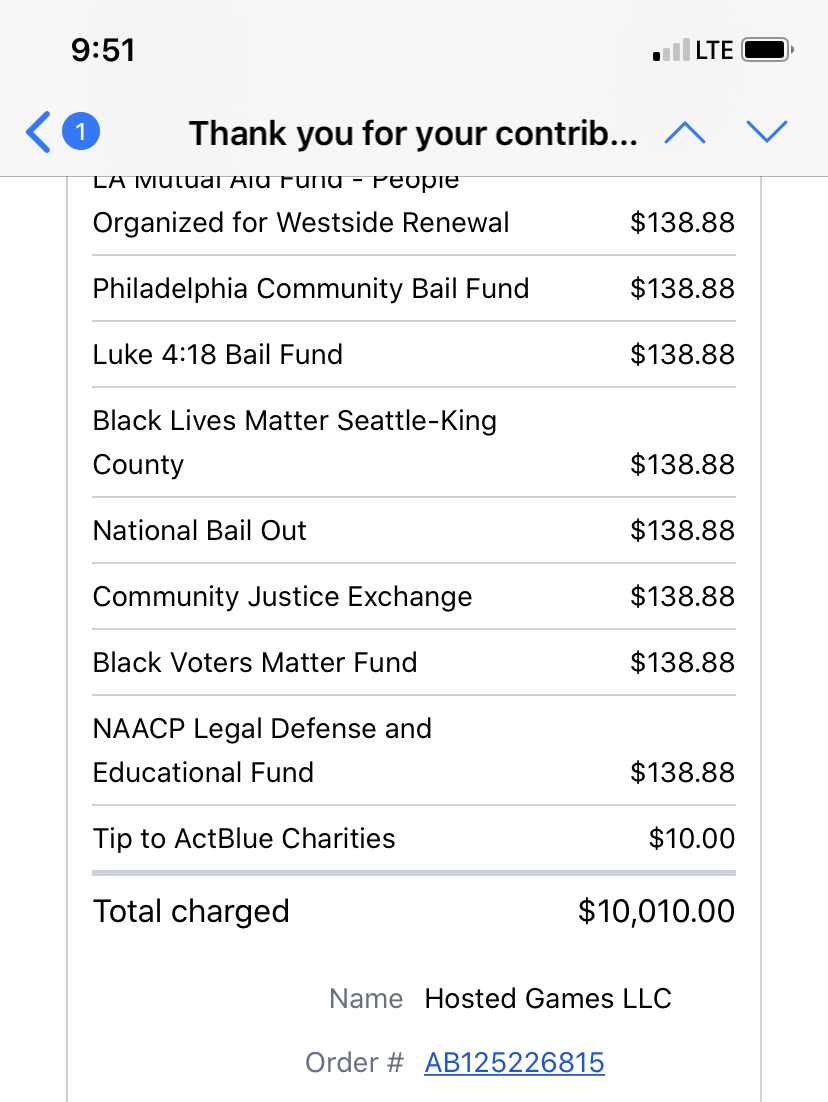Tap the email subject 'Thank you for your contrib...'
The width and height of the screenshot is (828, 1102).
[413, 133]
